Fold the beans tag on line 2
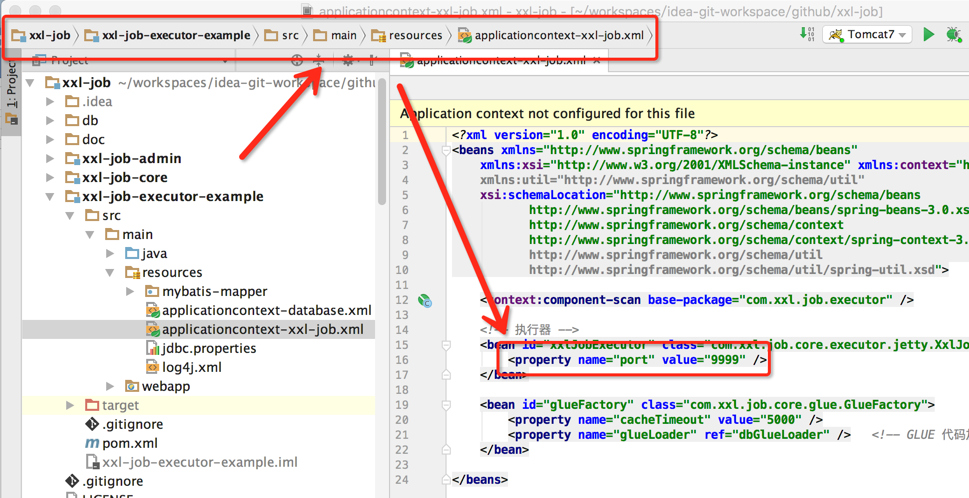This screenshot has width=969, height=498. pos(446,150)
